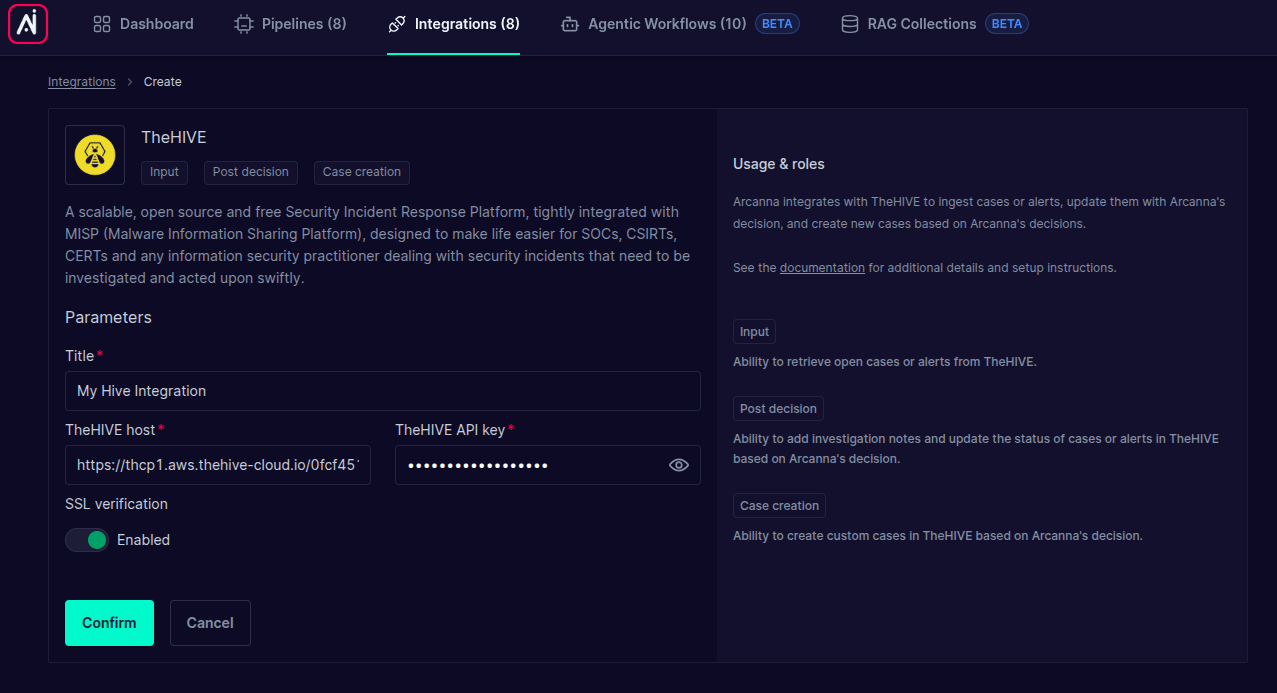Image resolution: width=1277 pixels, height=693 pixels.
Task: Click the Arcanna AI logo icon
Action: 28,24
